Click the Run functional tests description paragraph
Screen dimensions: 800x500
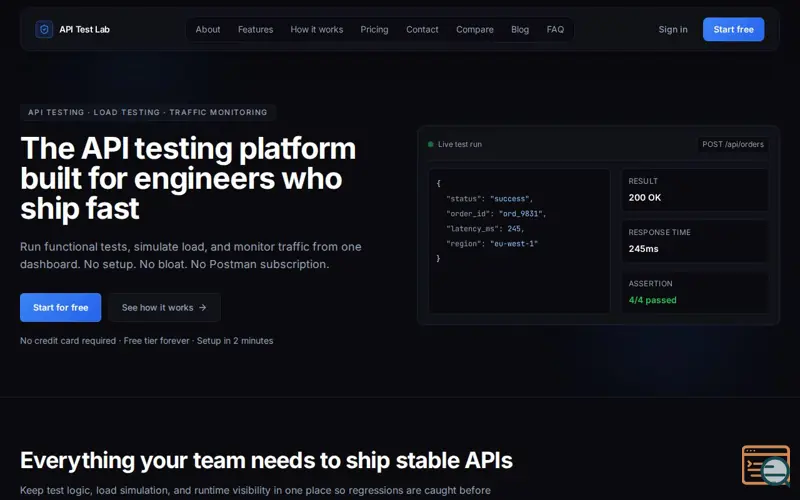click(191, 256)
